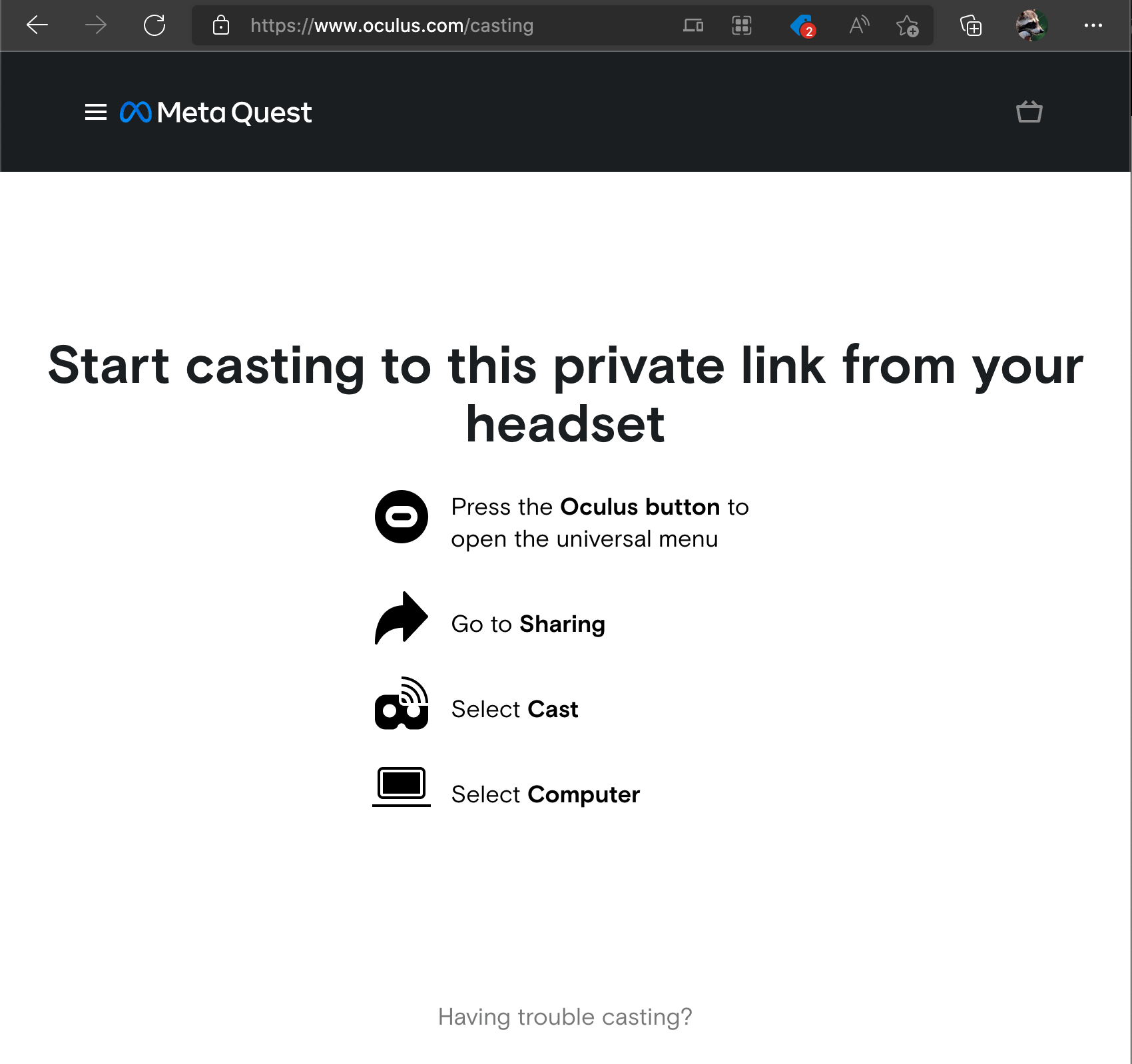Open the shopping basket icon
This screenshot has width=1132, height=1064.
pyautogui.click(x=1029, y=111)
